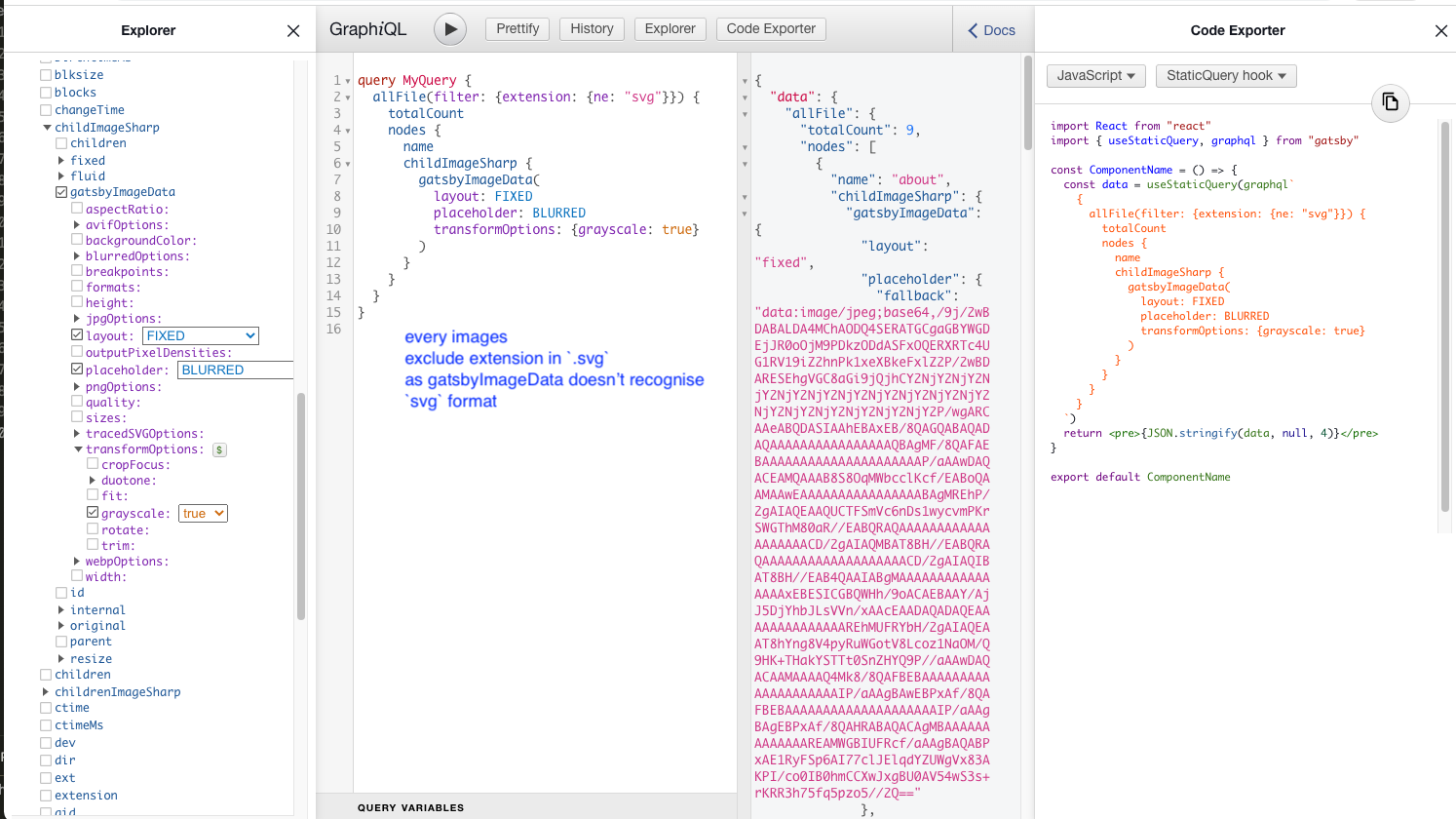
Task: Click the placeholder BLURRED input field
Action: pos(235,370)
